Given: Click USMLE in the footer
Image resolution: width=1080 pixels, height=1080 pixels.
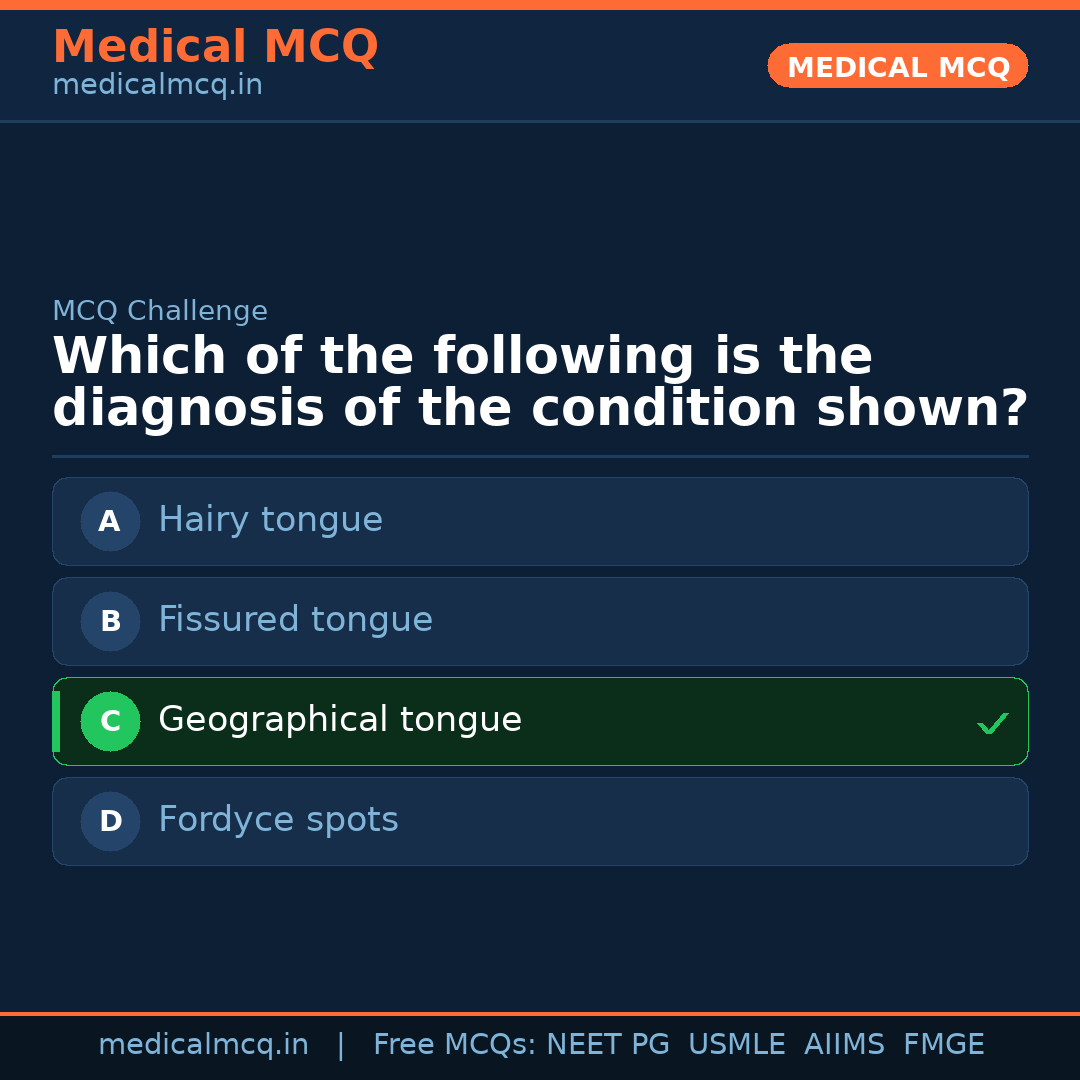Looking at the screenshot, I should pos(736,1045).
